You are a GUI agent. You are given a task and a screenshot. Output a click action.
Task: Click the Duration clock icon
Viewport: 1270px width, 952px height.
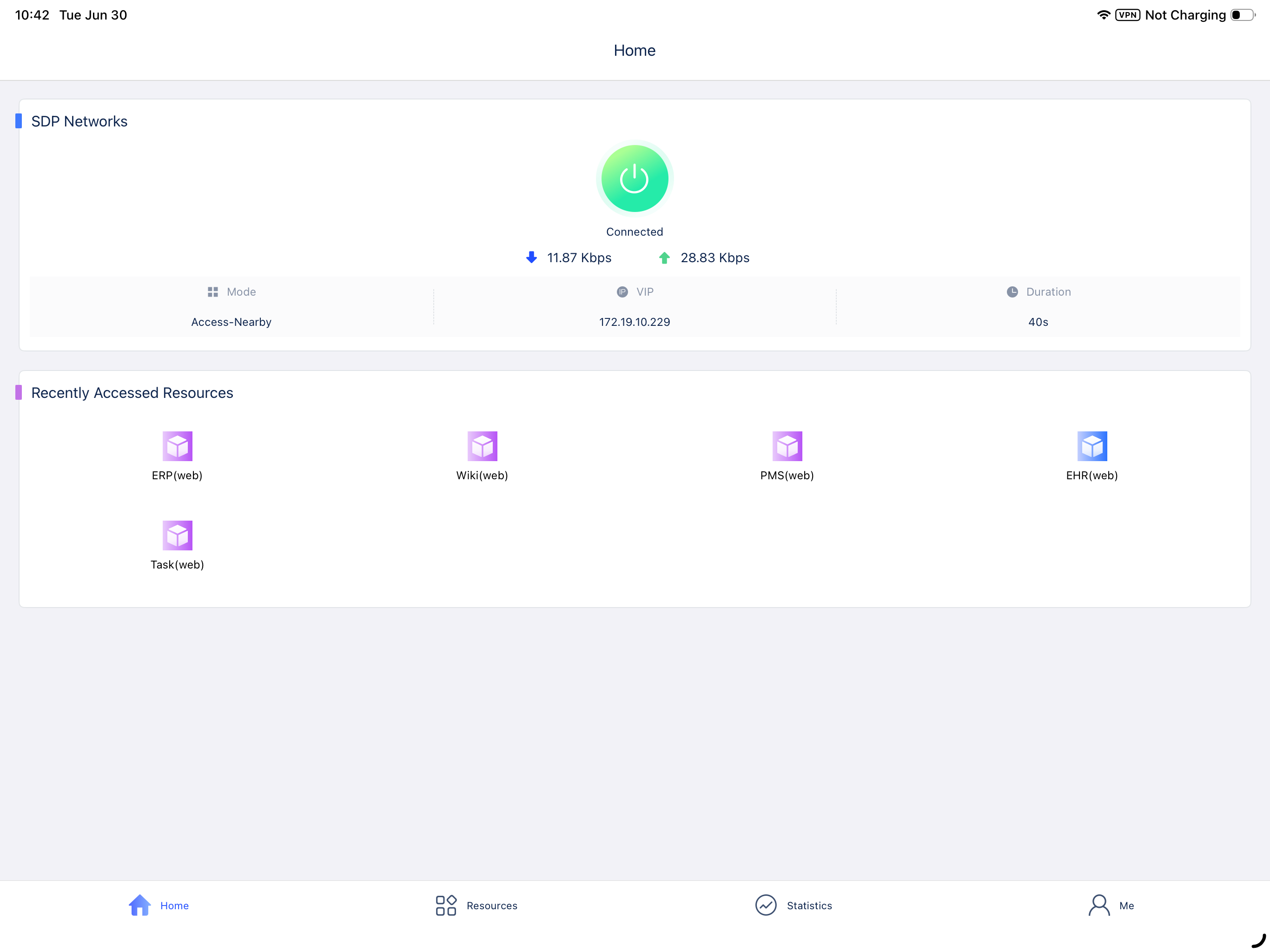pyautogui.click(x=1012, y=292)
